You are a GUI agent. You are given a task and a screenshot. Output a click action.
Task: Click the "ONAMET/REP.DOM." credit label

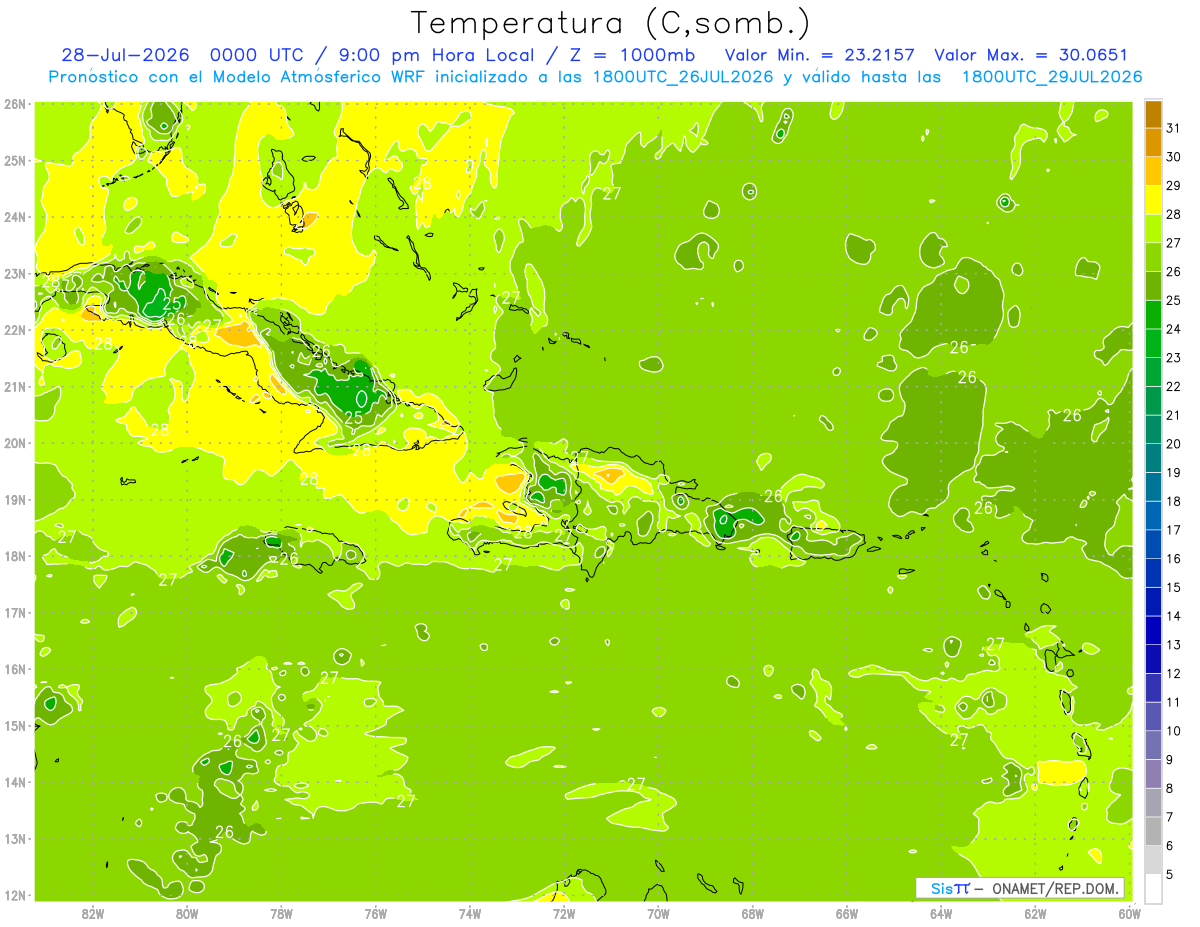(x=1055, y=888)
